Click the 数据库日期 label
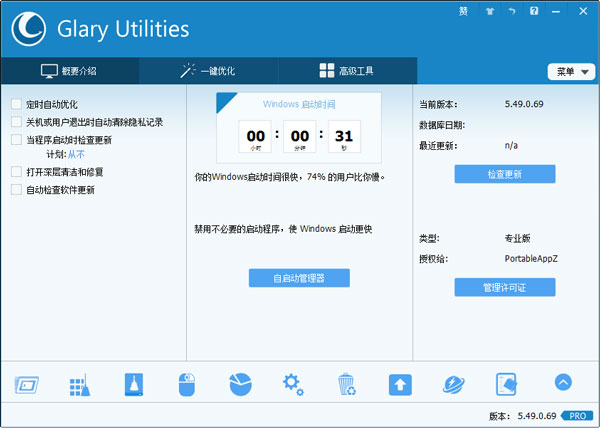 (x=442, y=125)
